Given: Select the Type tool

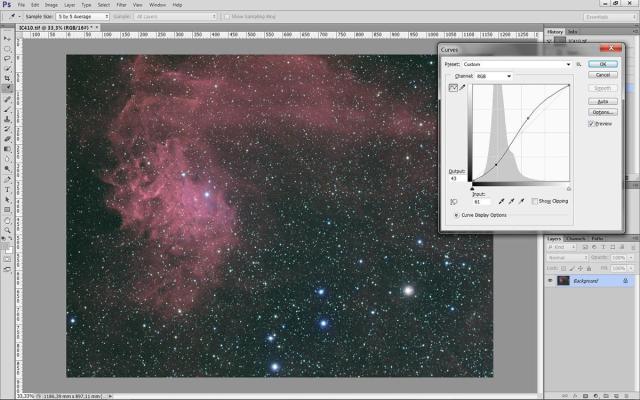Looking at the screenshot, I should (x=7, y=189).
